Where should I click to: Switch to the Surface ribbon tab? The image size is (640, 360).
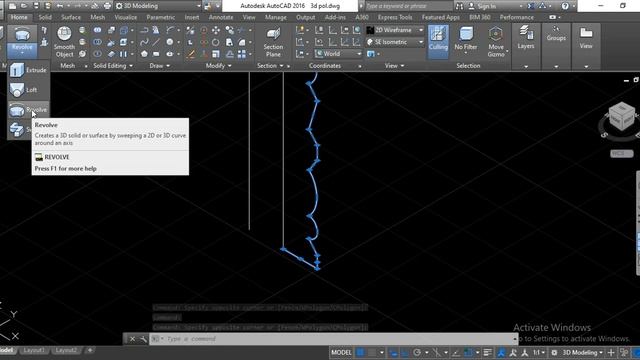[71, 17]
